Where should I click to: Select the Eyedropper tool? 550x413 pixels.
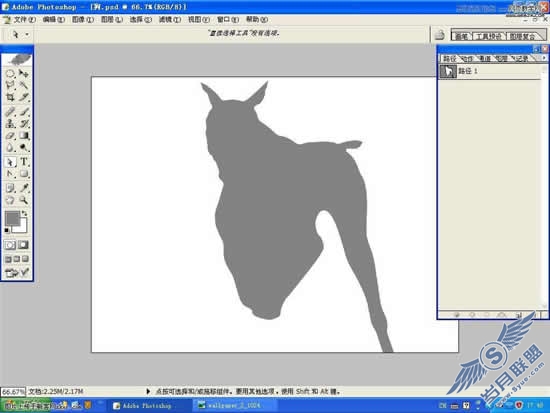(24, 188)
